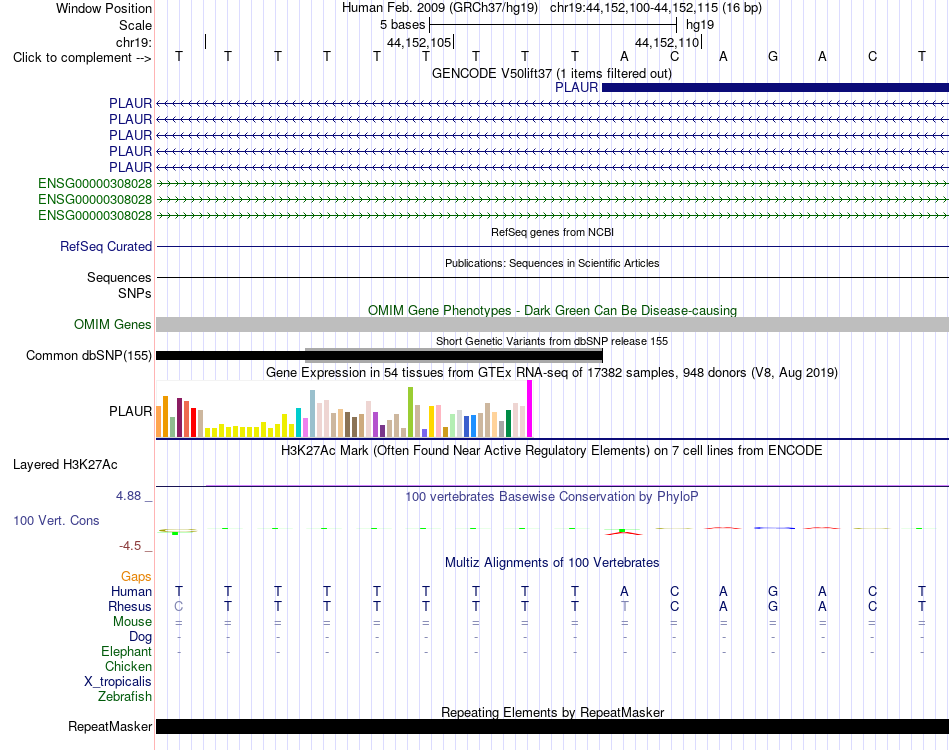Click the 'Layered H3K27Ac' track label
Viewport: 950px width, 750px height.
pyautogui.click(x=65, y=465)
